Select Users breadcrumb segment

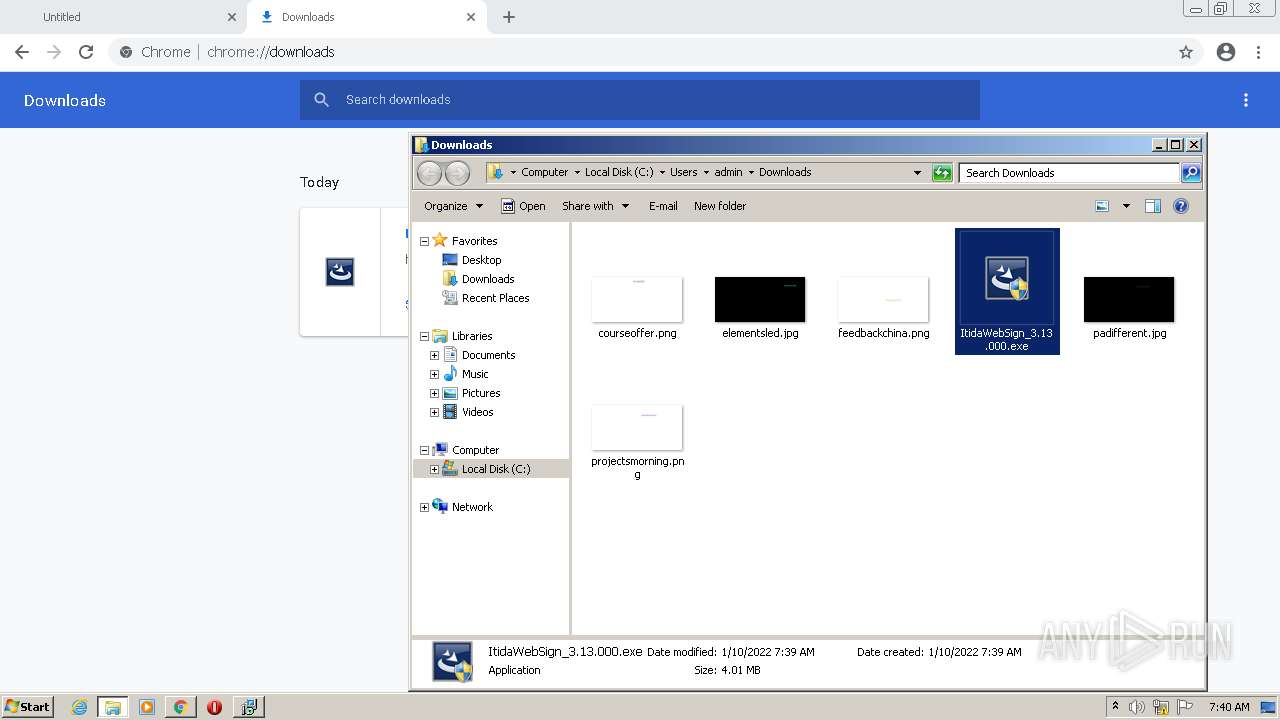684,172
